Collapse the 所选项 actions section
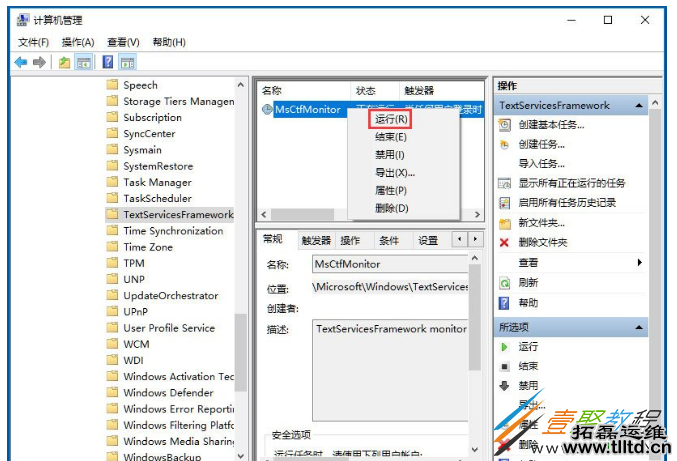Screen dimensions: 677x461 [639, 327]
